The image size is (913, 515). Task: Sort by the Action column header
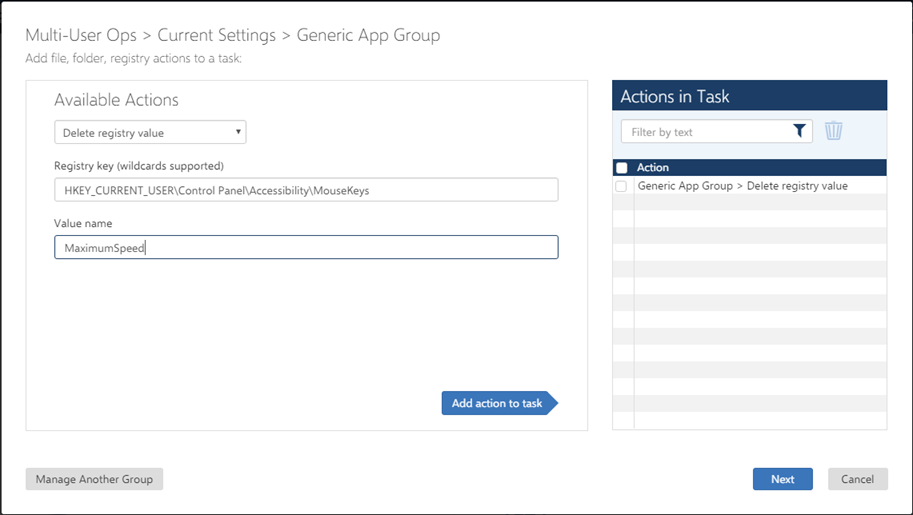tap(653, 168)
